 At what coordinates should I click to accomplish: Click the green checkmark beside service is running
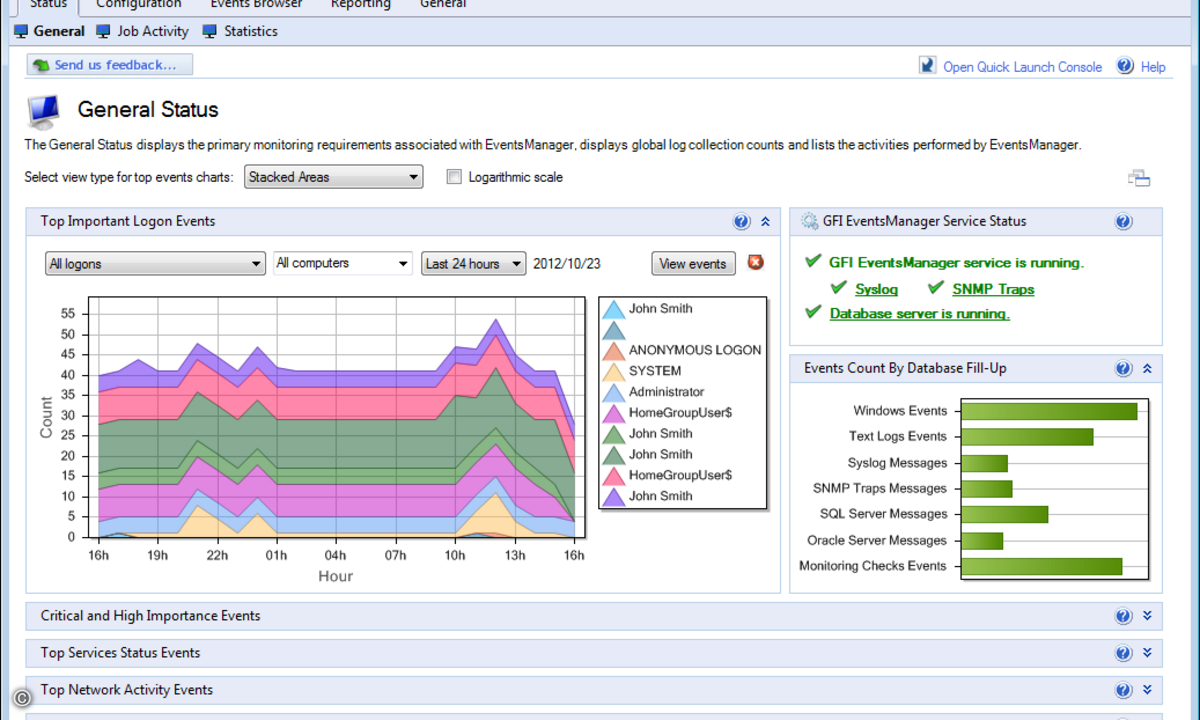pyautogui.click(x=813, y=262)
